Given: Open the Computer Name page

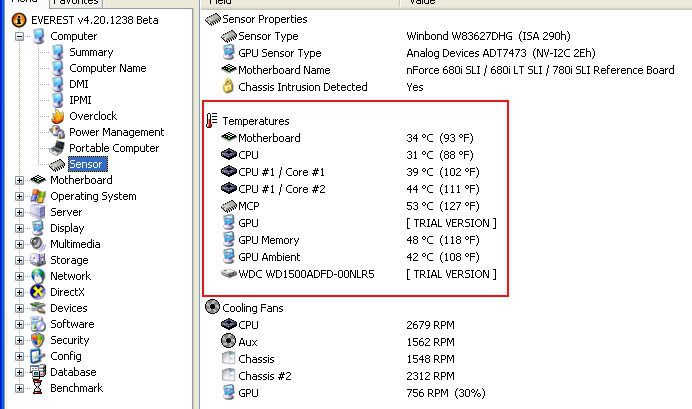Looking at the screenshot, I should pyautogui.click(x=108, y=68).
